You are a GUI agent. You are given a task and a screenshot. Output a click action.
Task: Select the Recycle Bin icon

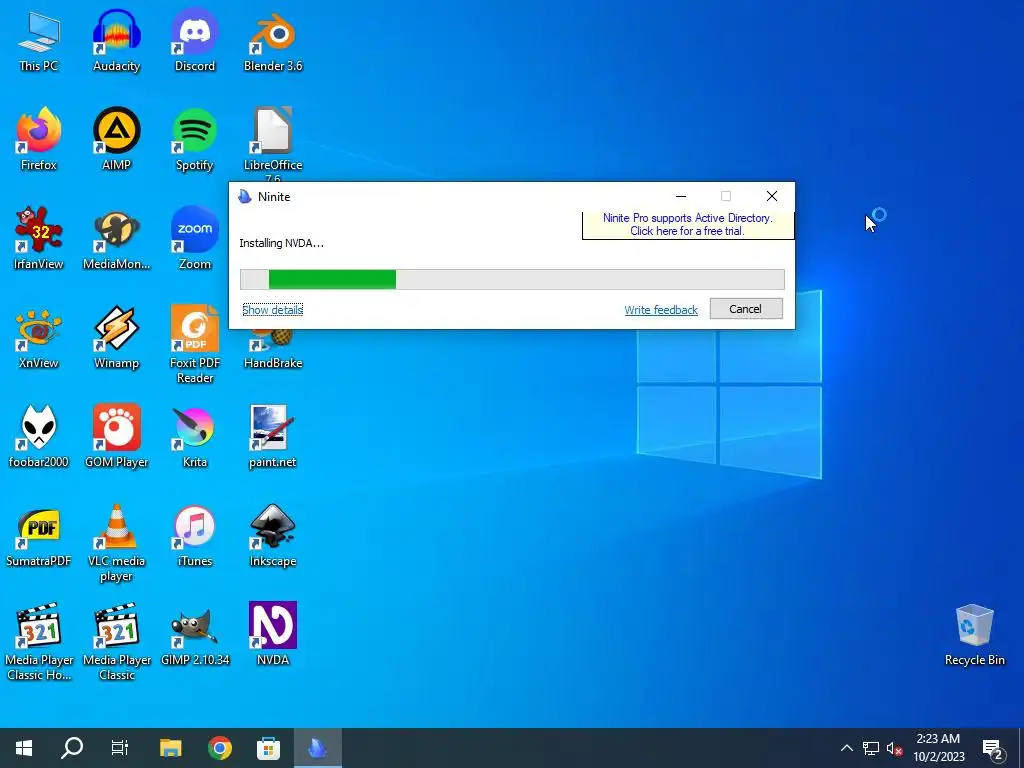(x=974, y=635)
